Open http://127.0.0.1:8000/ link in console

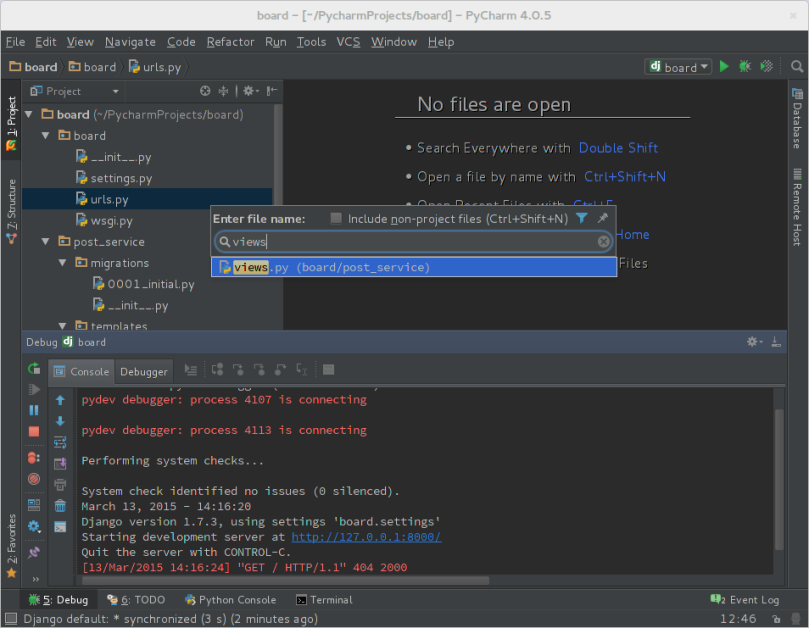pos(366,537)
